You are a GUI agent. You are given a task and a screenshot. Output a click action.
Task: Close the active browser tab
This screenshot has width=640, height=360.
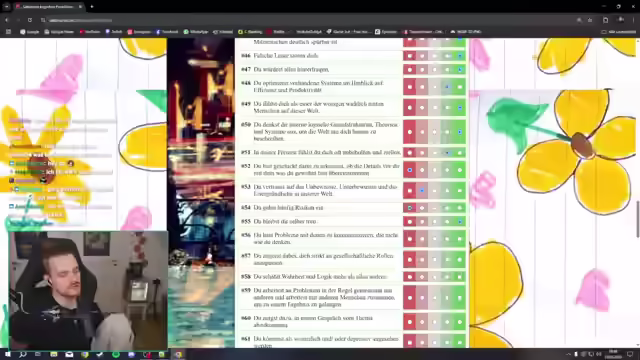[x=80, y=7]
